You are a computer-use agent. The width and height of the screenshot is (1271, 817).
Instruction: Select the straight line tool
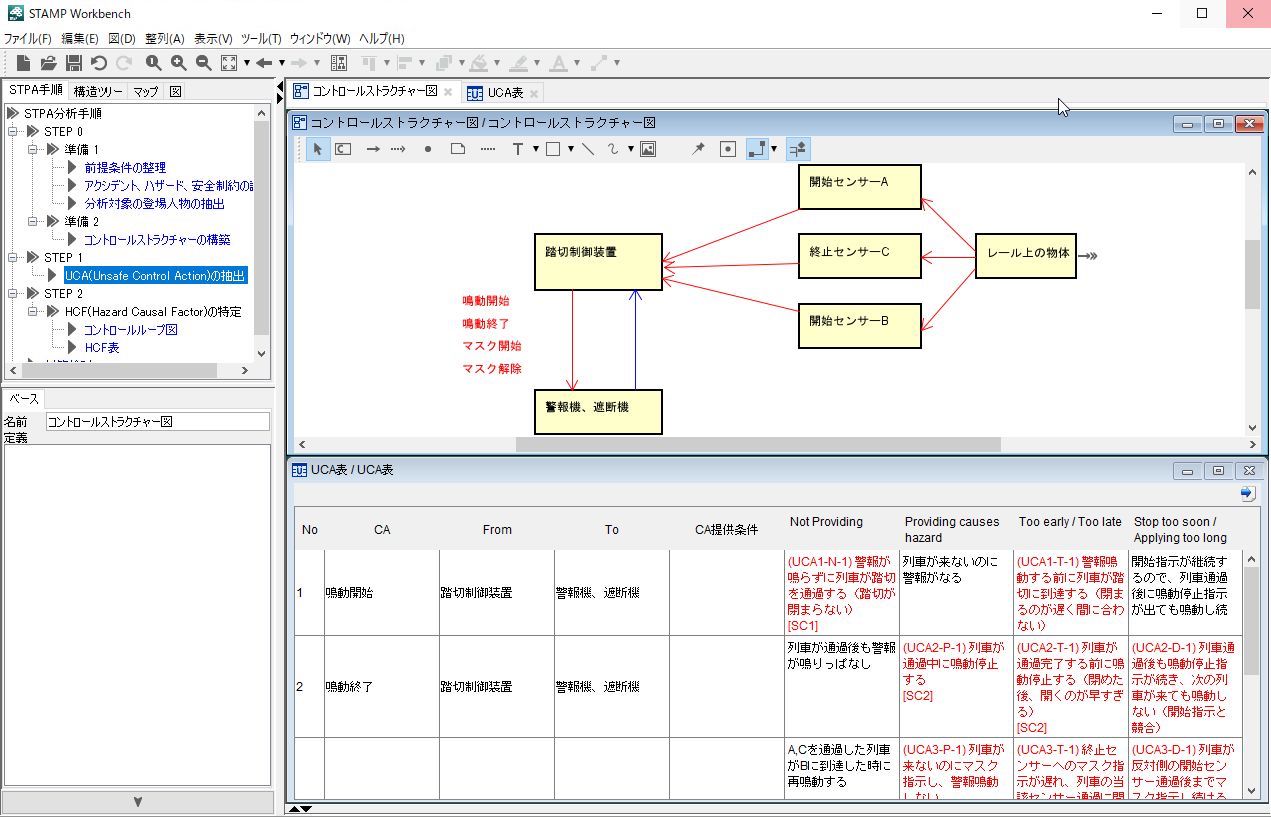pyautogui.click(x=588, y=149)
